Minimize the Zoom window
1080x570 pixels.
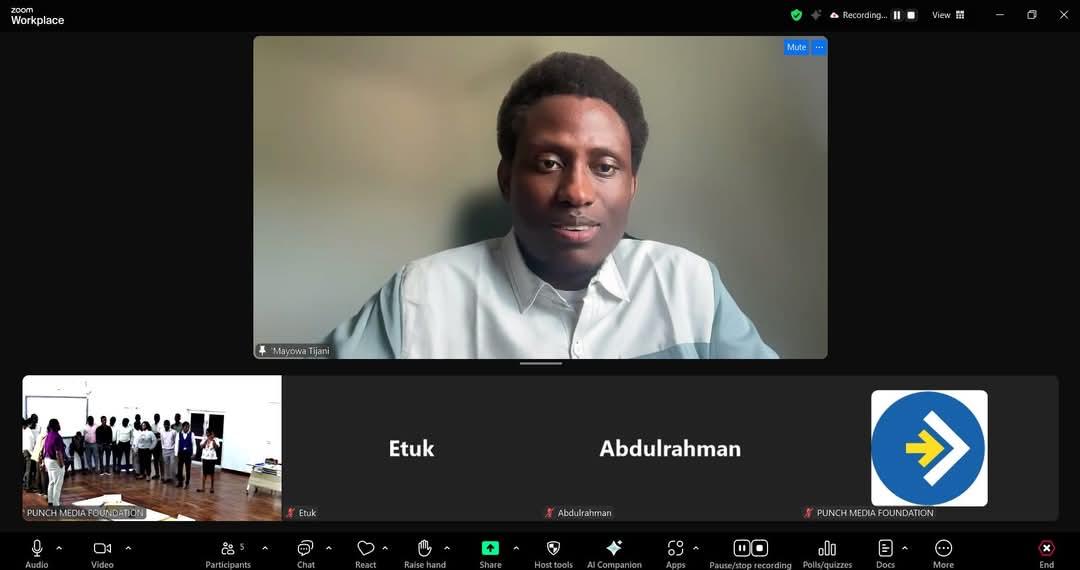(x=1000, y=14)
